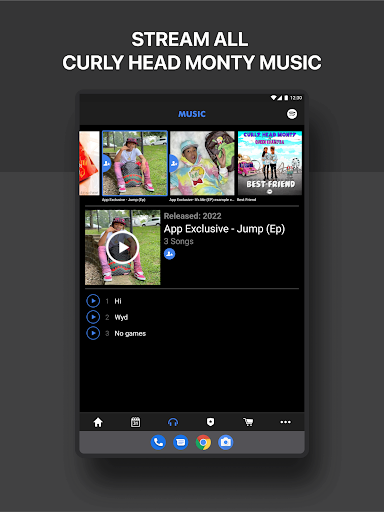
Task: Select the partially visible red album cover
Action: pyautogui.click(x=89, y=163)
